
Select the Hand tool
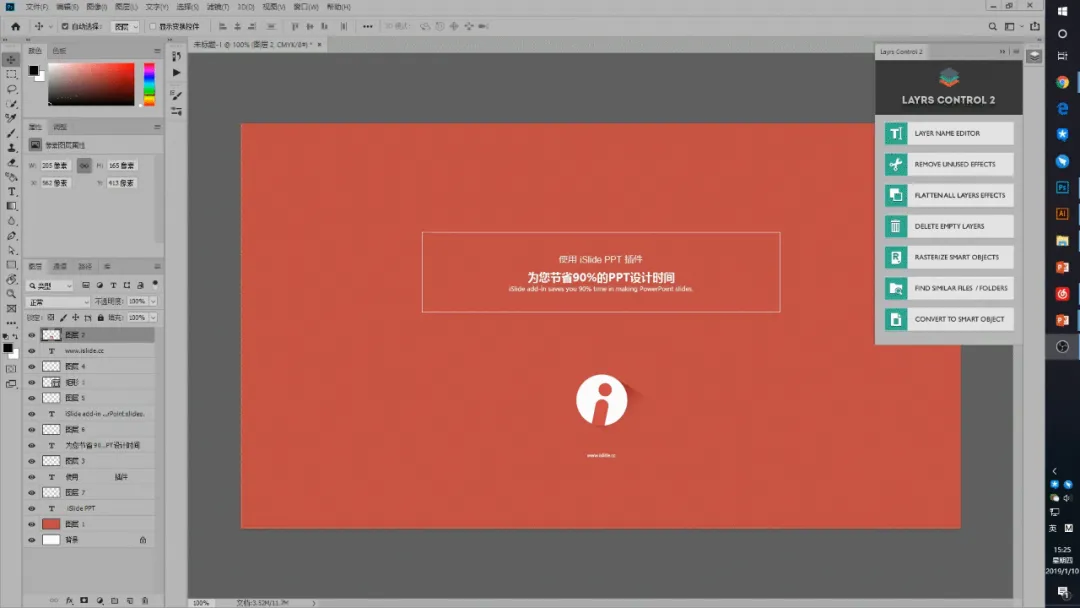click(11, 280)
